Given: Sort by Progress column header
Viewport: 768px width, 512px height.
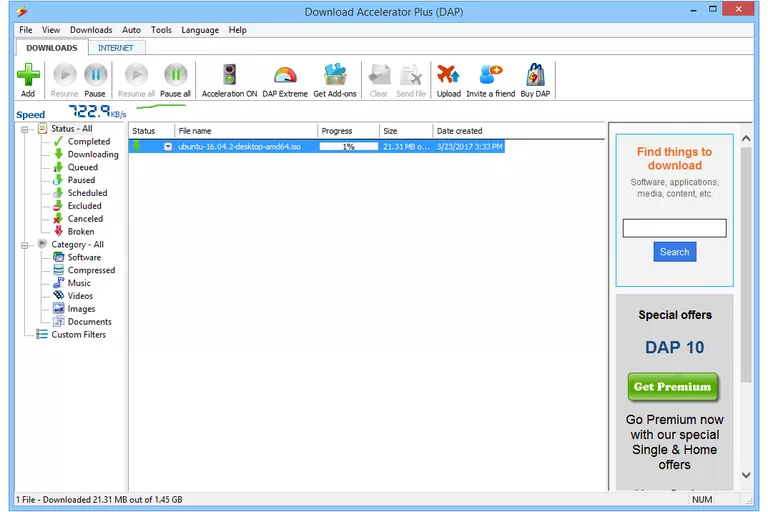Looking at the screenshot, I should [348, 131].
